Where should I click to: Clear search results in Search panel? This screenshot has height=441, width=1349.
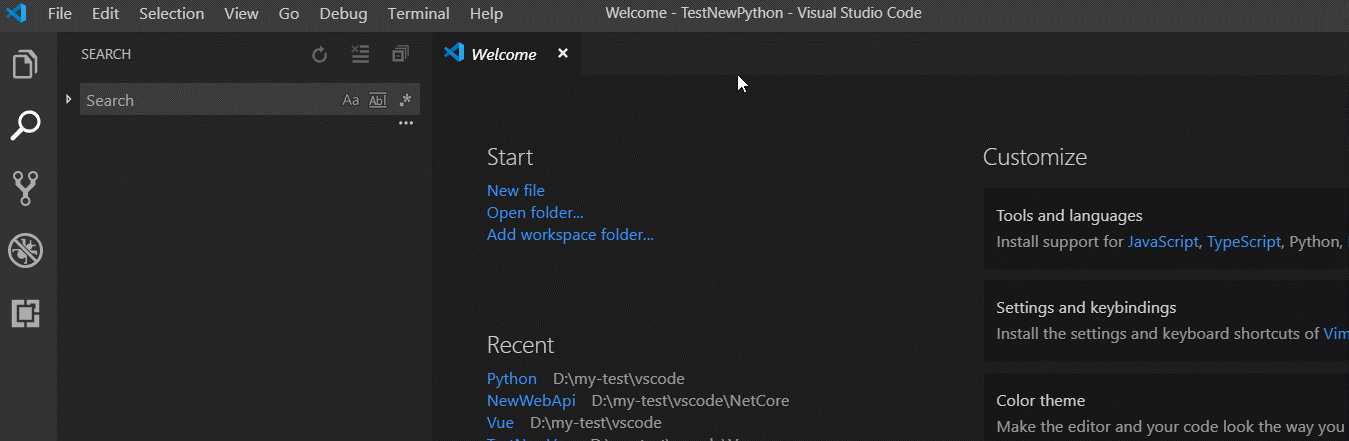[x=361, y=54]
